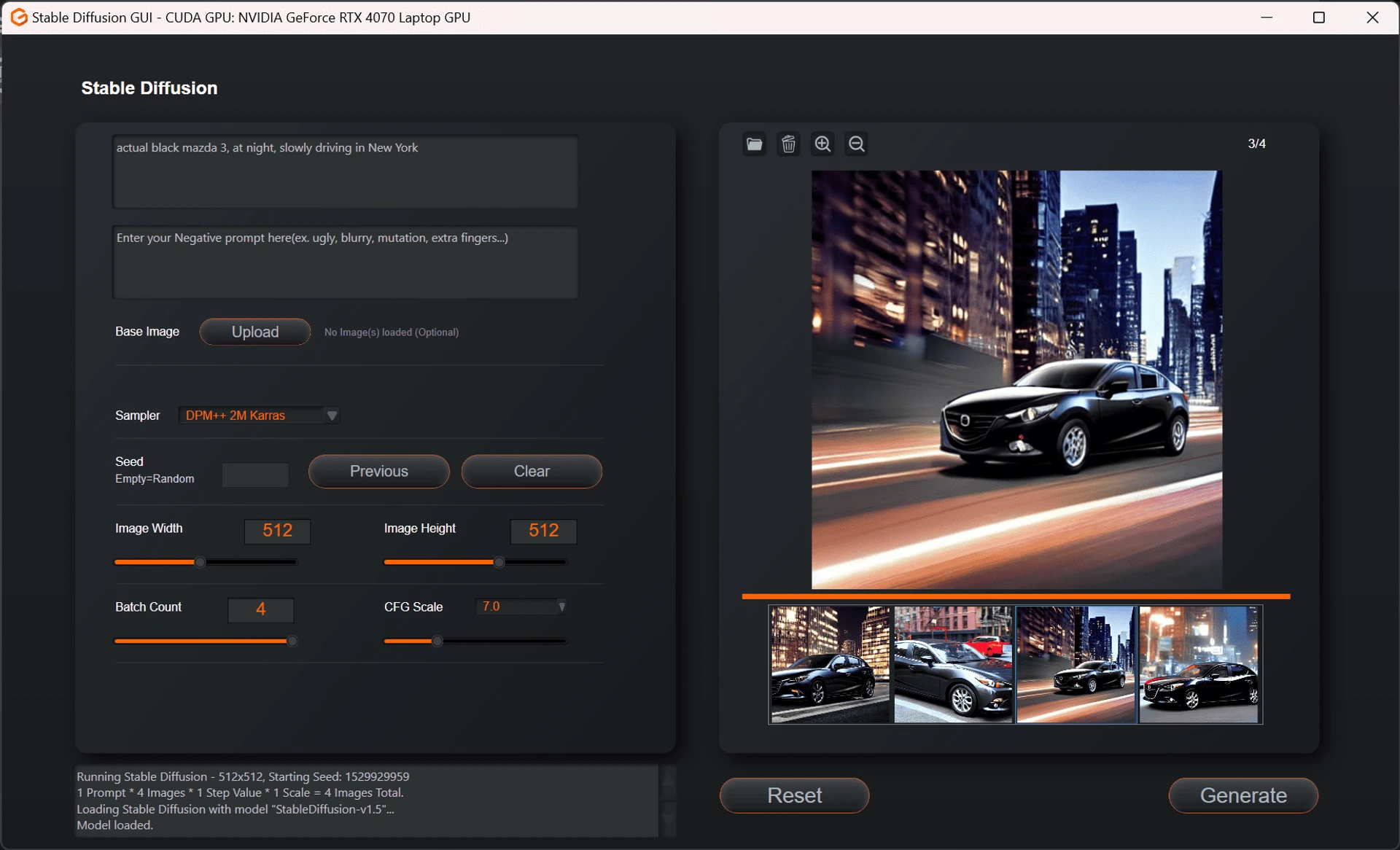Select the first thumbnail with black car
The width and height of the screenshot is (1400, 850).
coord(831,665)
